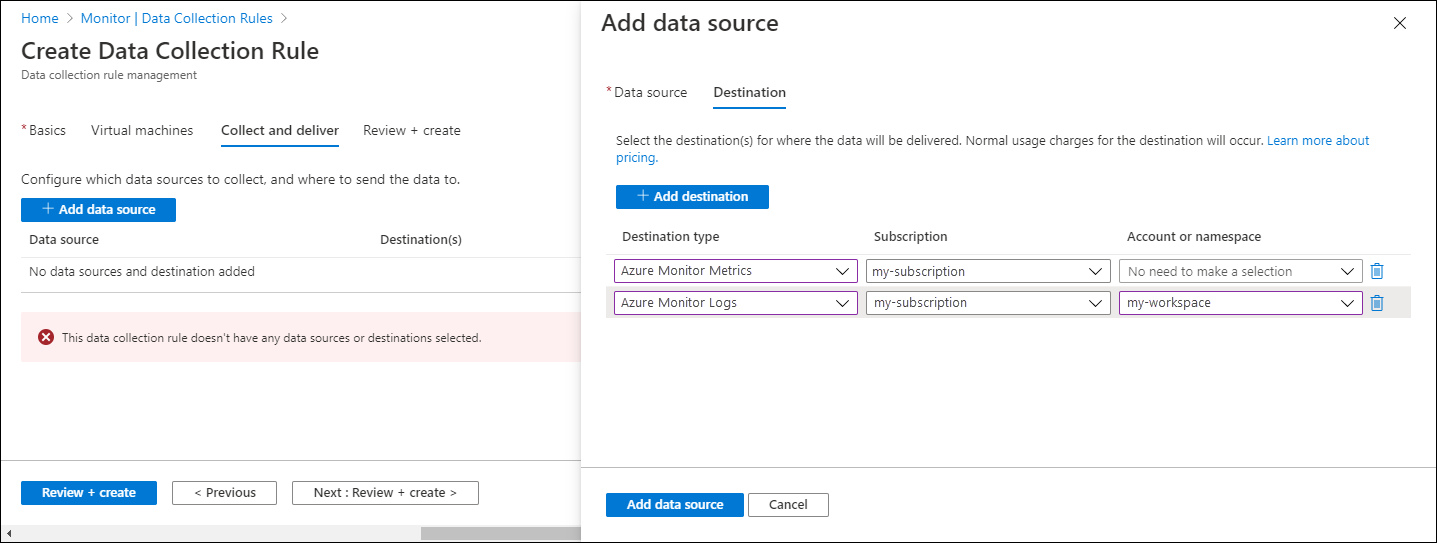Click the red error icon in alert
This screenshot has width=1437, height=543.
tap(46, 338)
